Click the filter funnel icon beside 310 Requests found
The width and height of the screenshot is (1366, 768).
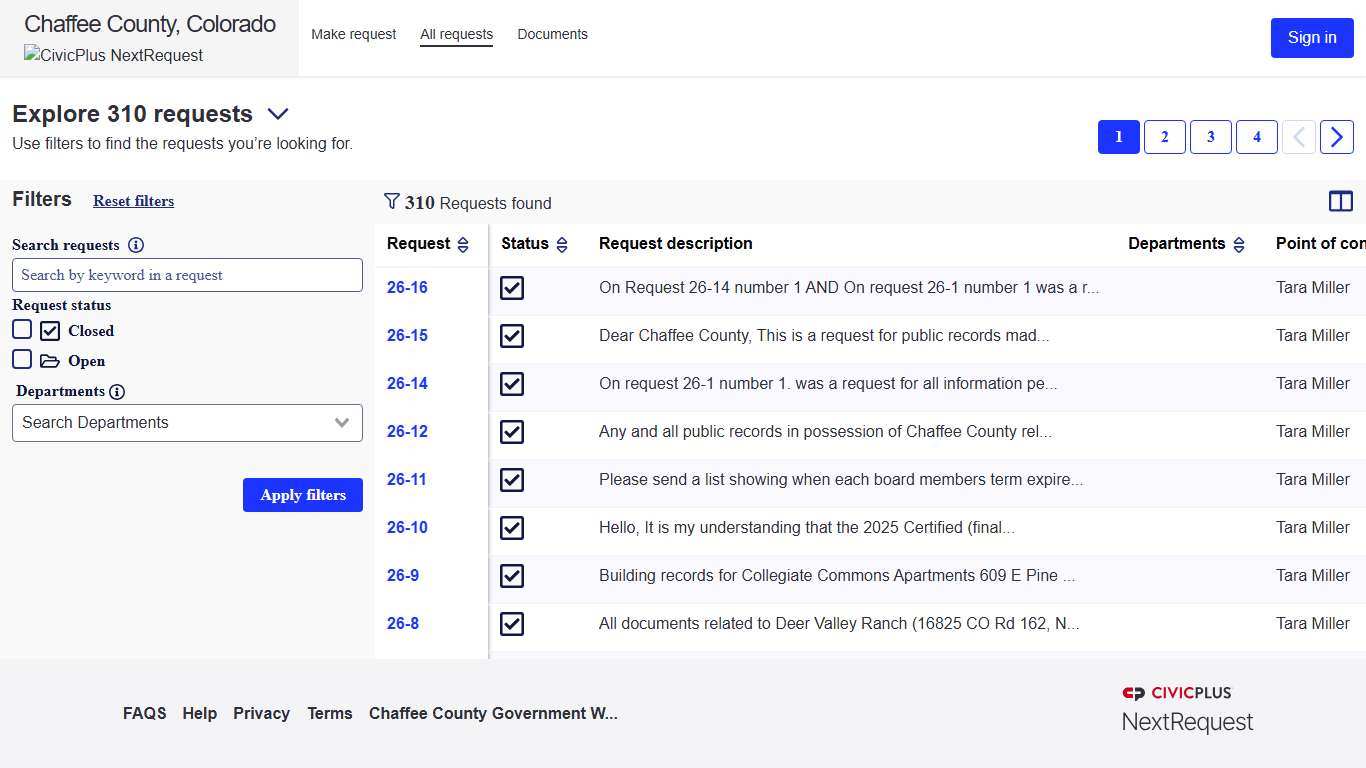(x=392, y=202)
